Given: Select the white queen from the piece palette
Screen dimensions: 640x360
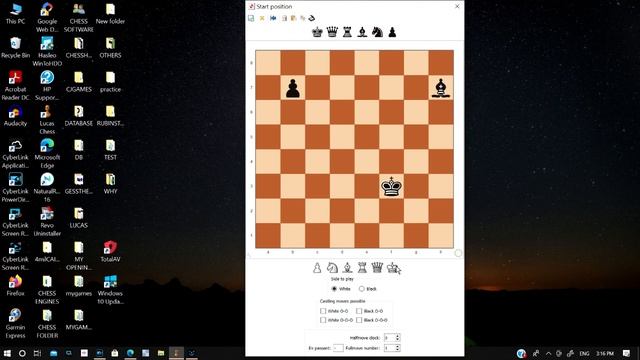Looking at the screenshot, I should coord(377,268).
